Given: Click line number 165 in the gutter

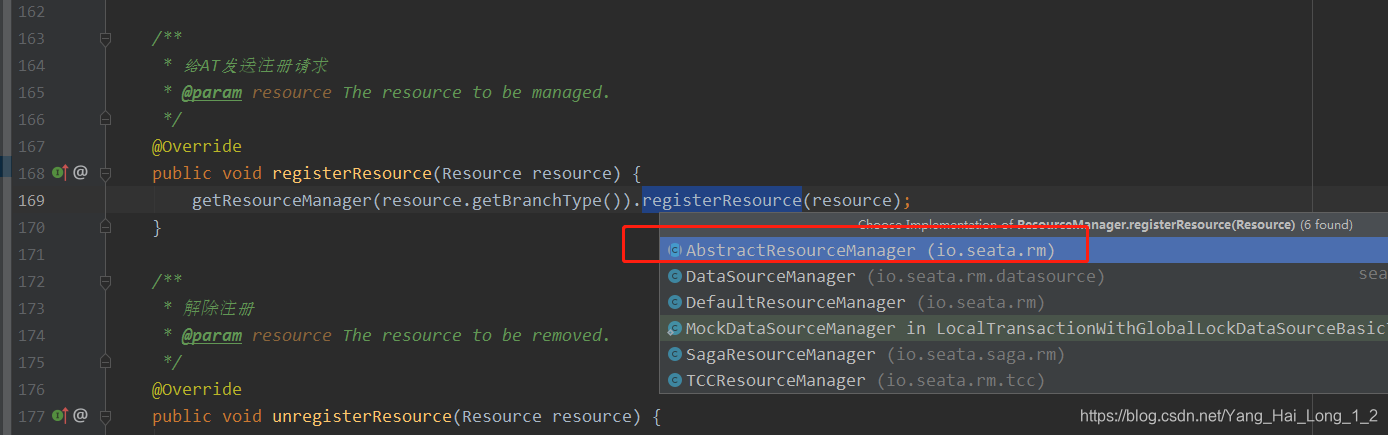Looking at the screenshot, I should [x=32, y=92].
